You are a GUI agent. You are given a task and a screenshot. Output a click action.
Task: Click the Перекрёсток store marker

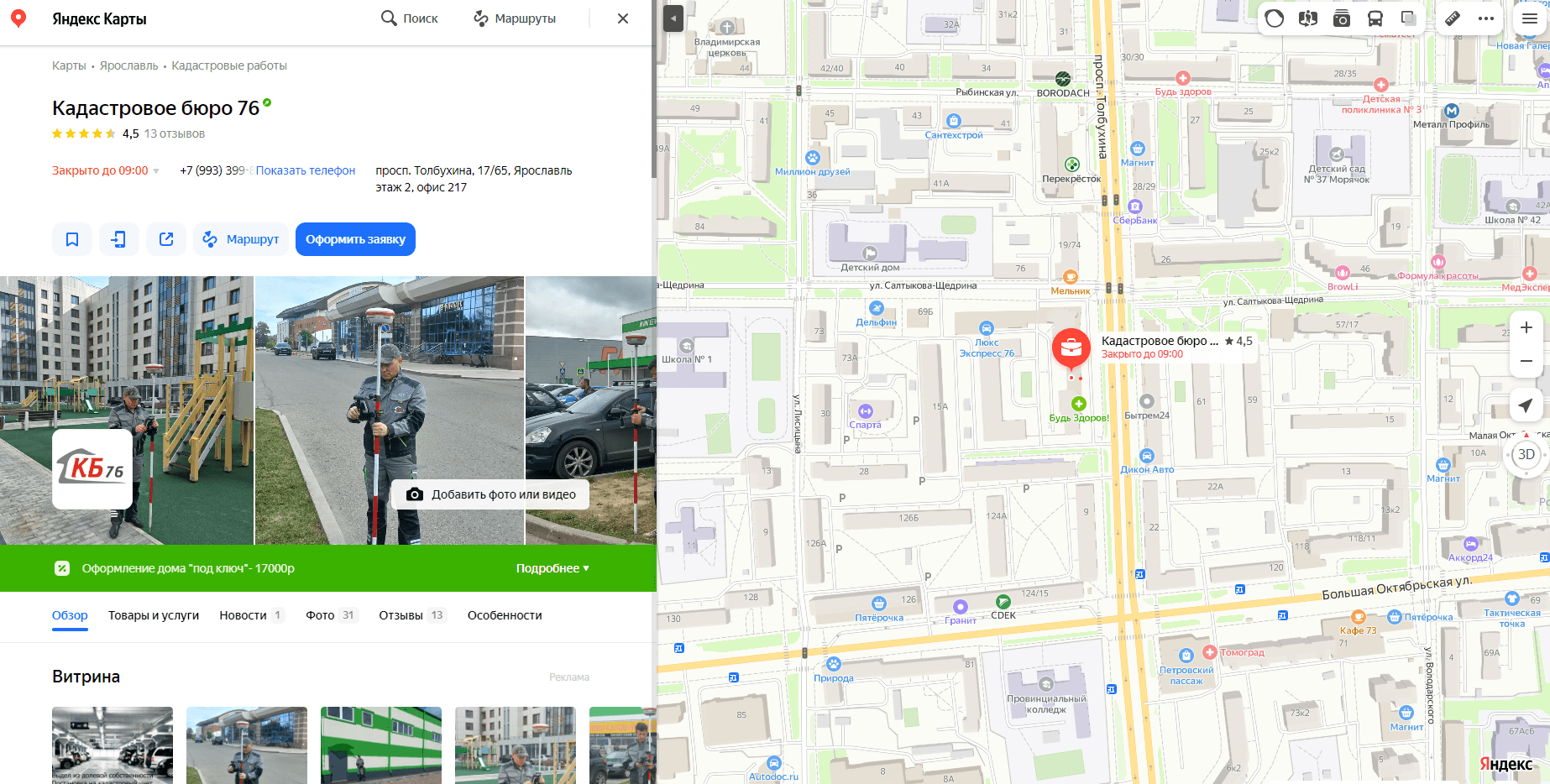[1071, 165]
